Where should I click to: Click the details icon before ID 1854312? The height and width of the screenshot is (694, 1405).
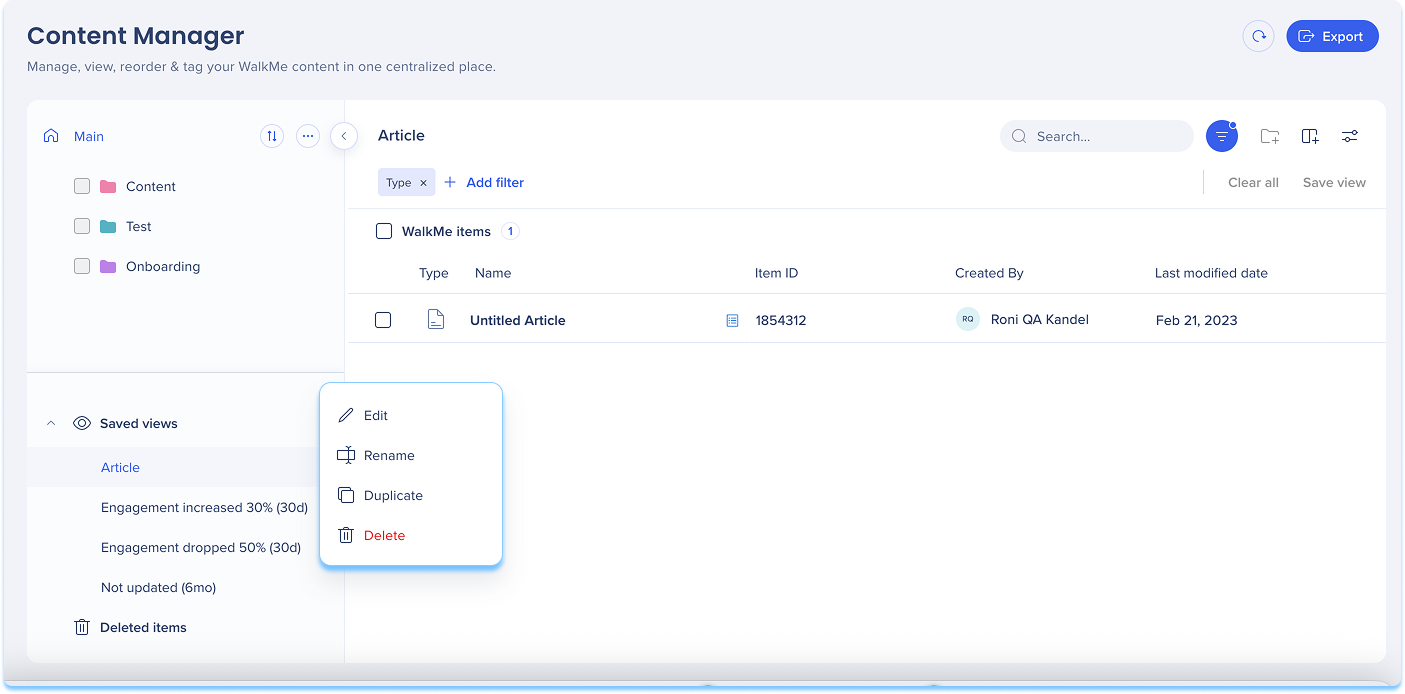(x=732, y=321)
